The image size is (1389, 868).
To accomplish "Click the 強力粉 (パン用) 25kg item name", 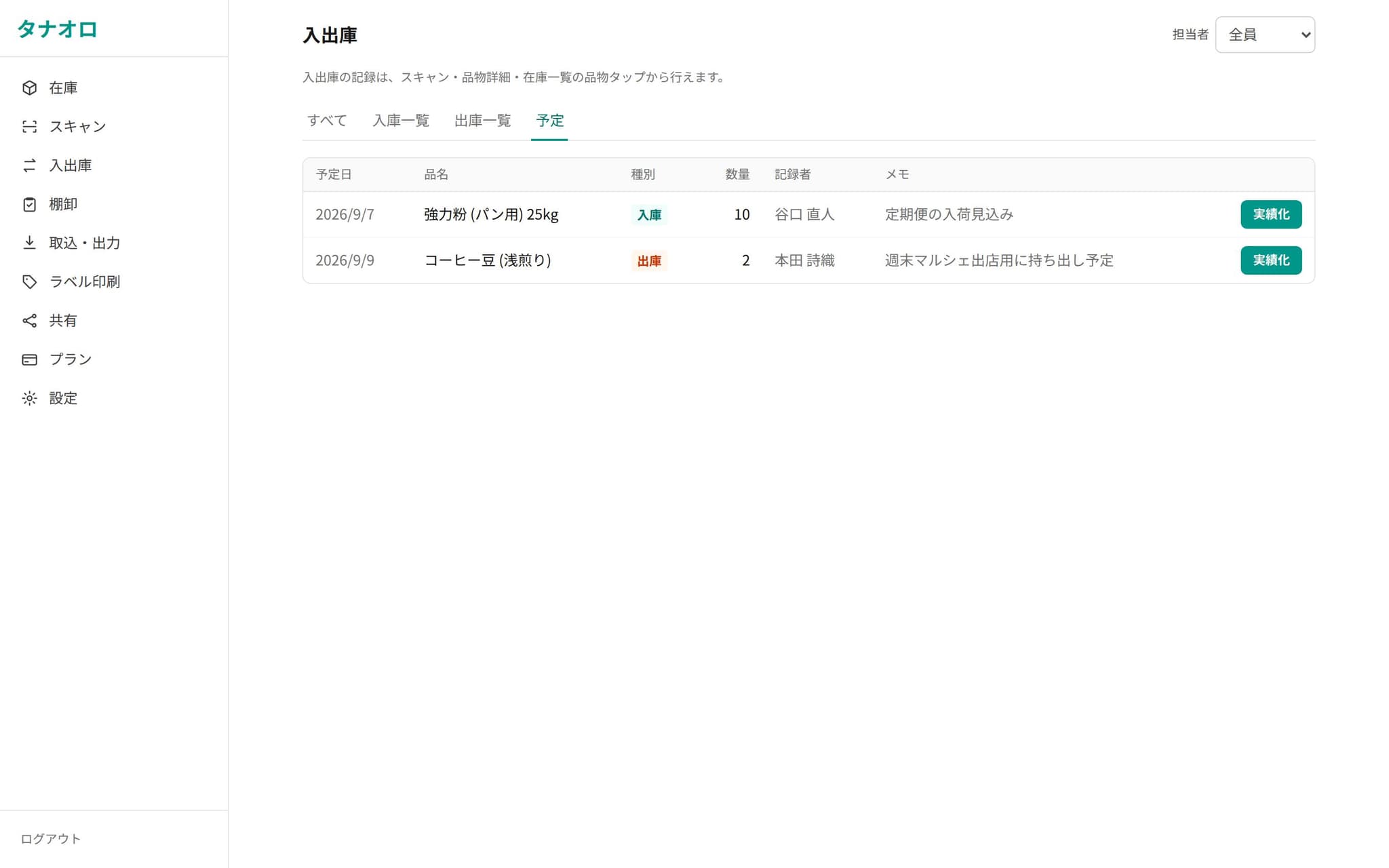I will (x=491, y=214).
